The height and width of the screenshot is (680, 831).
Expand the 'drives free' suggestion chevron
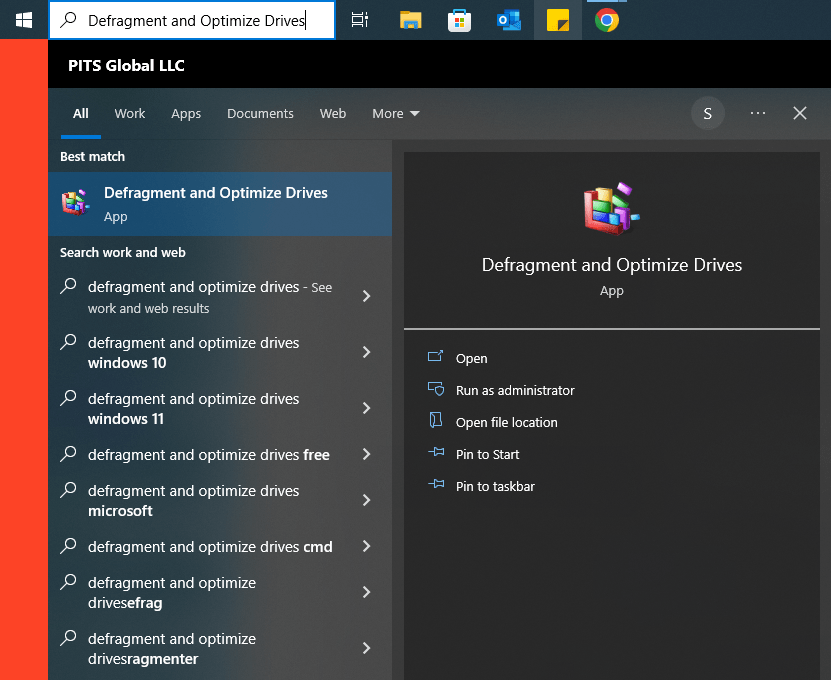tap(366, 454)
